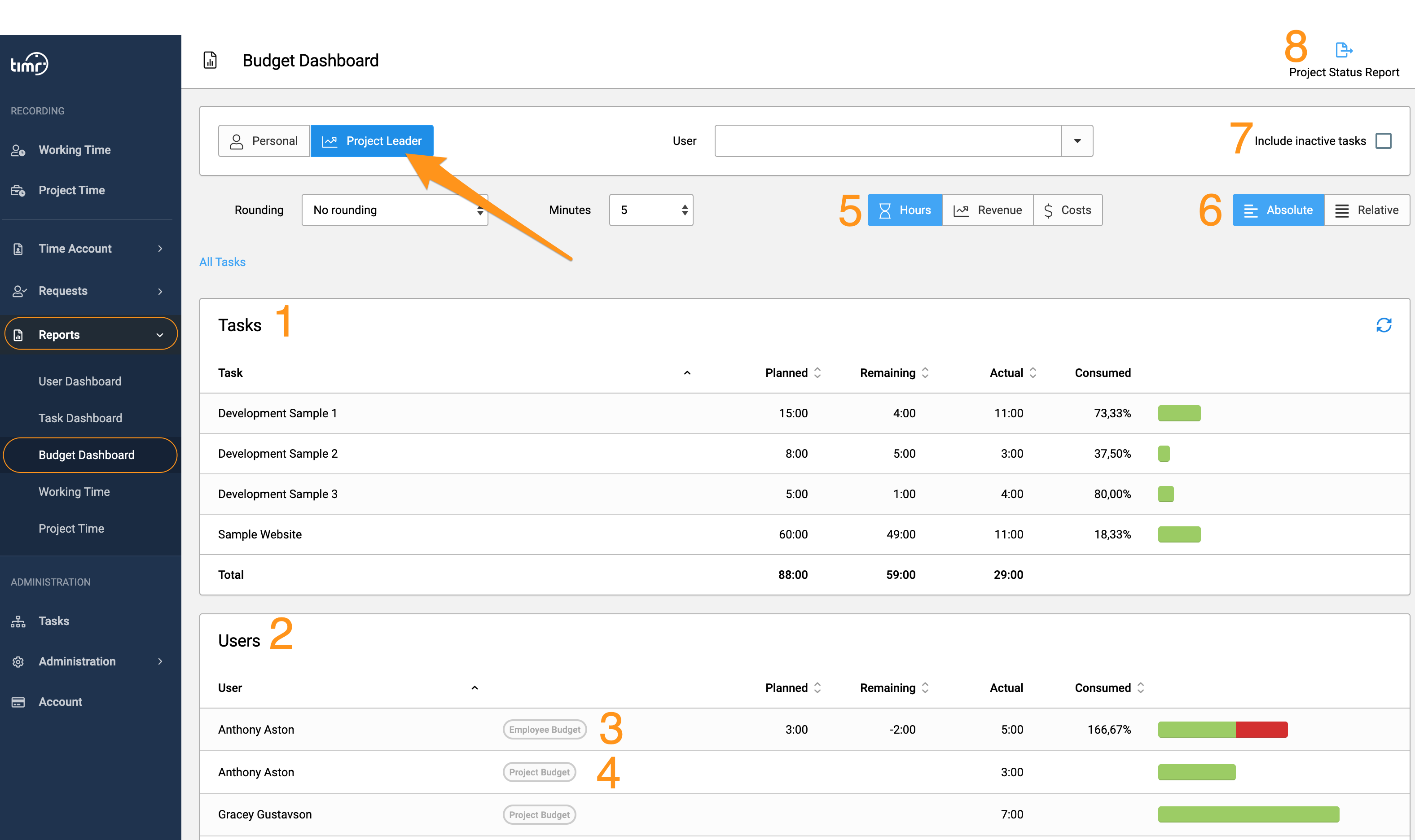Image resolution: width=1415 pixels, height=840 pixels.
Task: Open Sample Website task
Action: (x=260, y=534)
